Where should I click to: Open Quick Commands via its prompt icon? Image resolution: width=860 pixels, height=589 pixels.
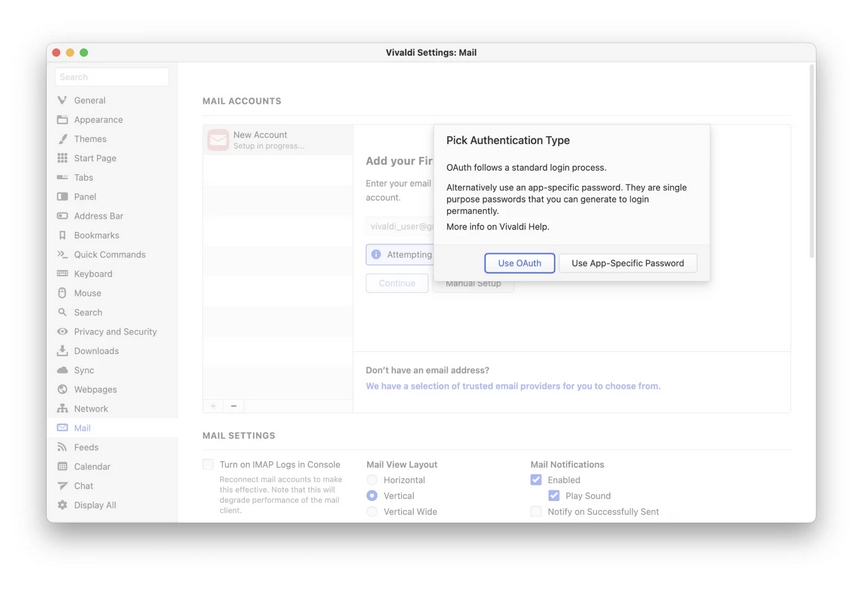[62, 254]
